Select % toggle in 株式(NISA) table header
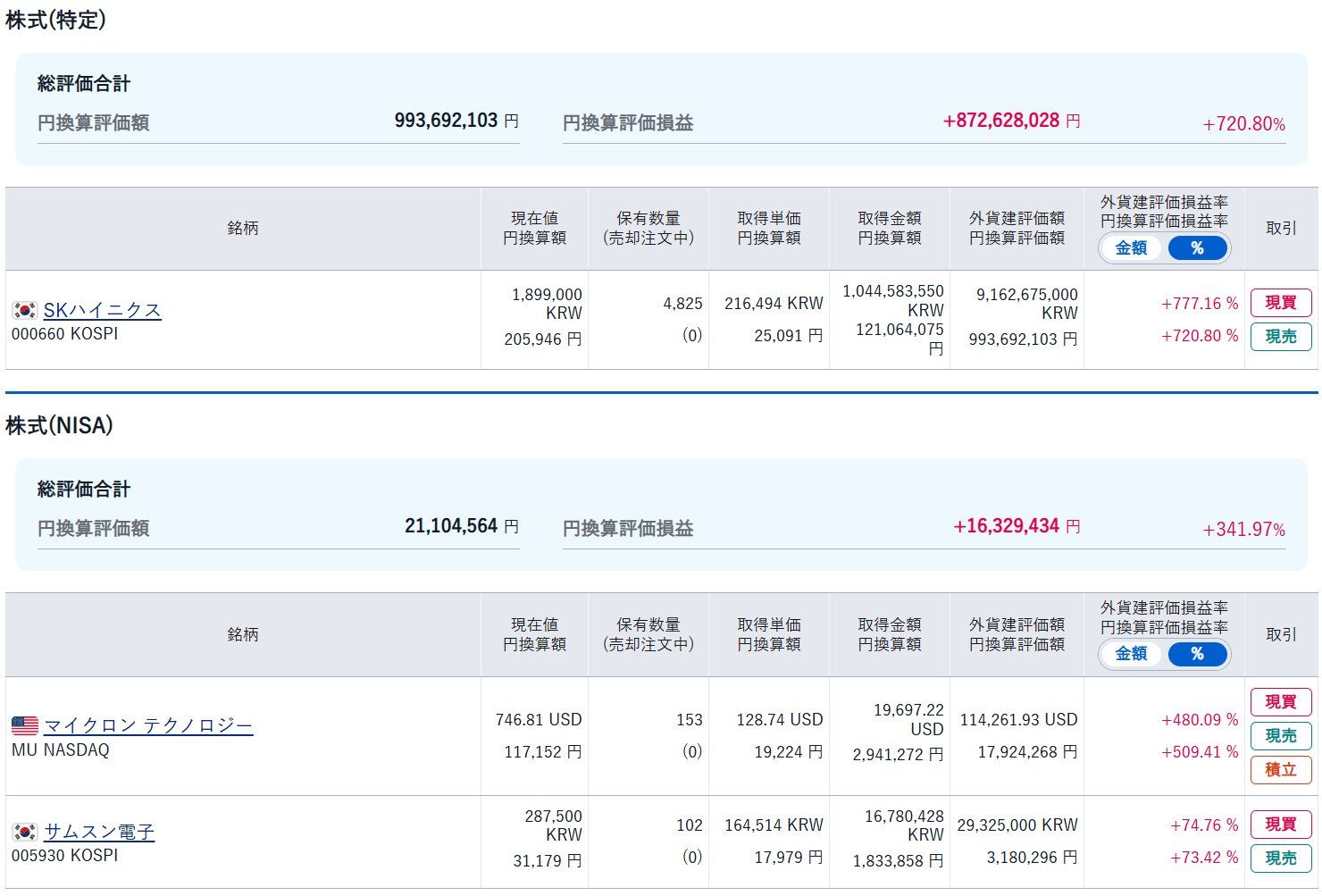Screen dimensions: 1322x896 pos(1197,654)
